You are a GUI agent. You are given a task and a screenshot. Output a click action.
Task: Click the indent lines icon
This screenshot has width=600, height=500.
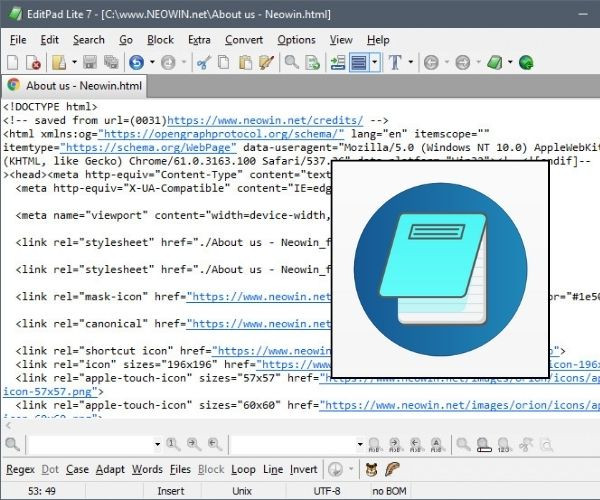click(338, 62)
